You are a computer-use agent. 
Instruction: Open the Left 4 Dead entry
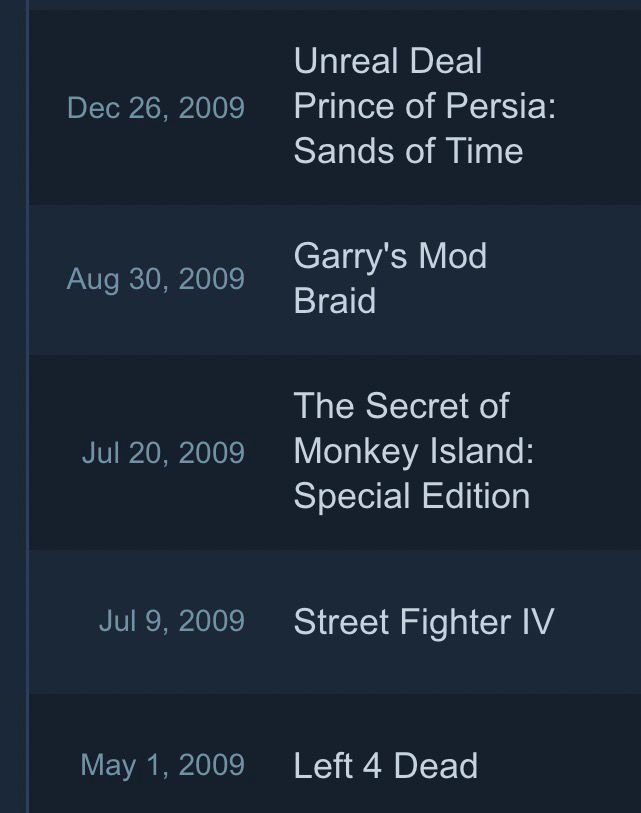(385, 765)
